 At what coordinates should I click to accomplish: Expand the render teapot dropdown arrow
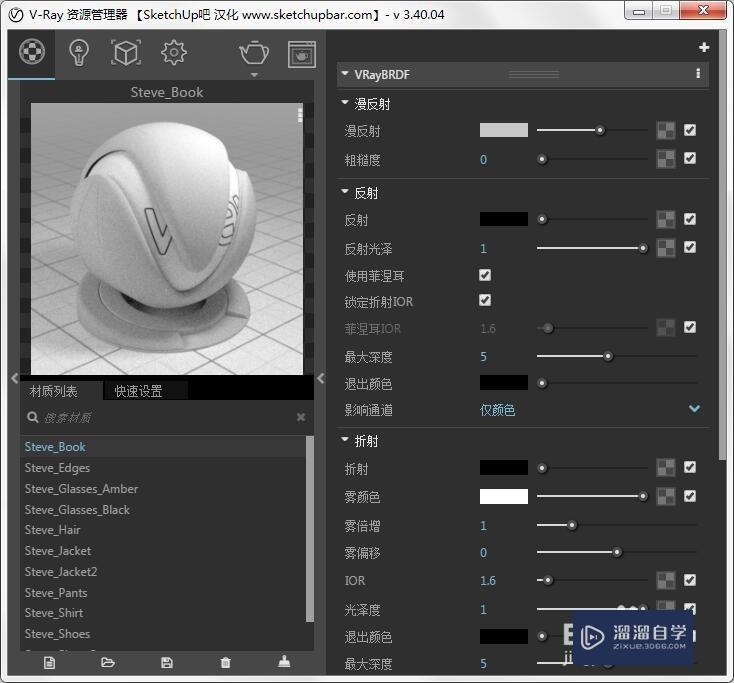click(254, 75)
